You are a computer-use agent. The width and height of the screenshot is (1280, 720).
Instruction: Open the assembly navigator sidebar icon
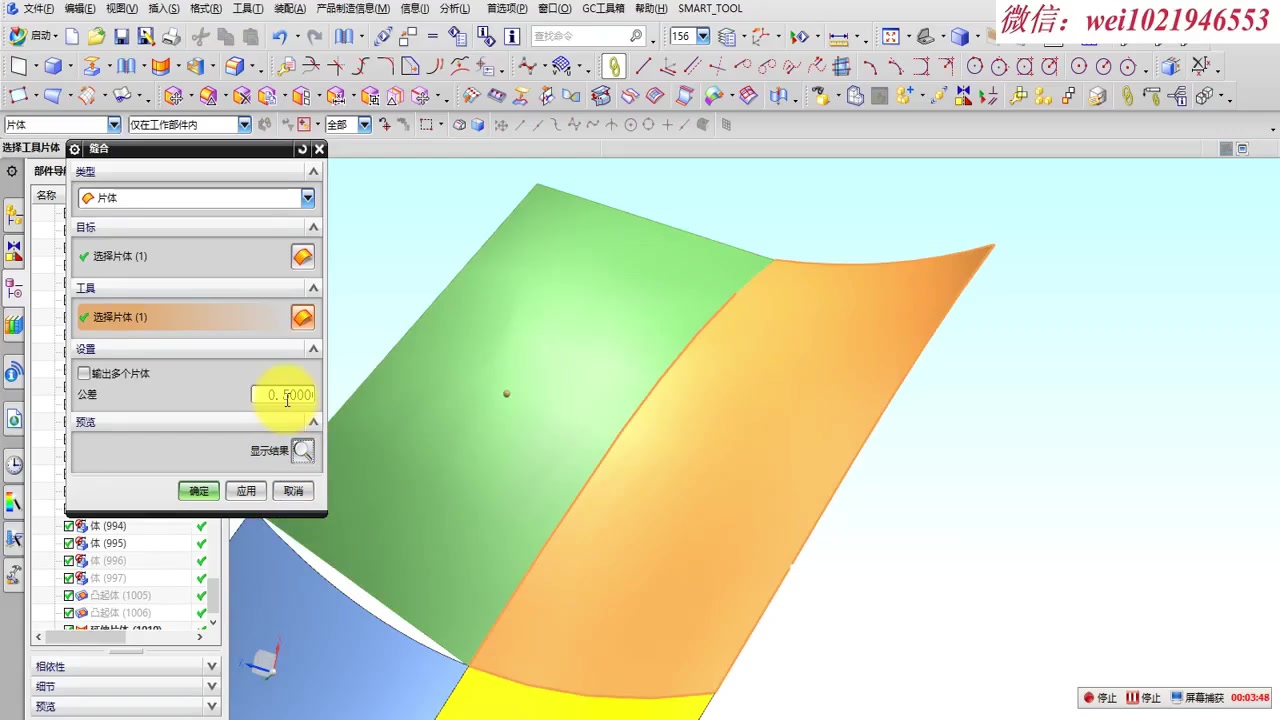coord(13,214)
